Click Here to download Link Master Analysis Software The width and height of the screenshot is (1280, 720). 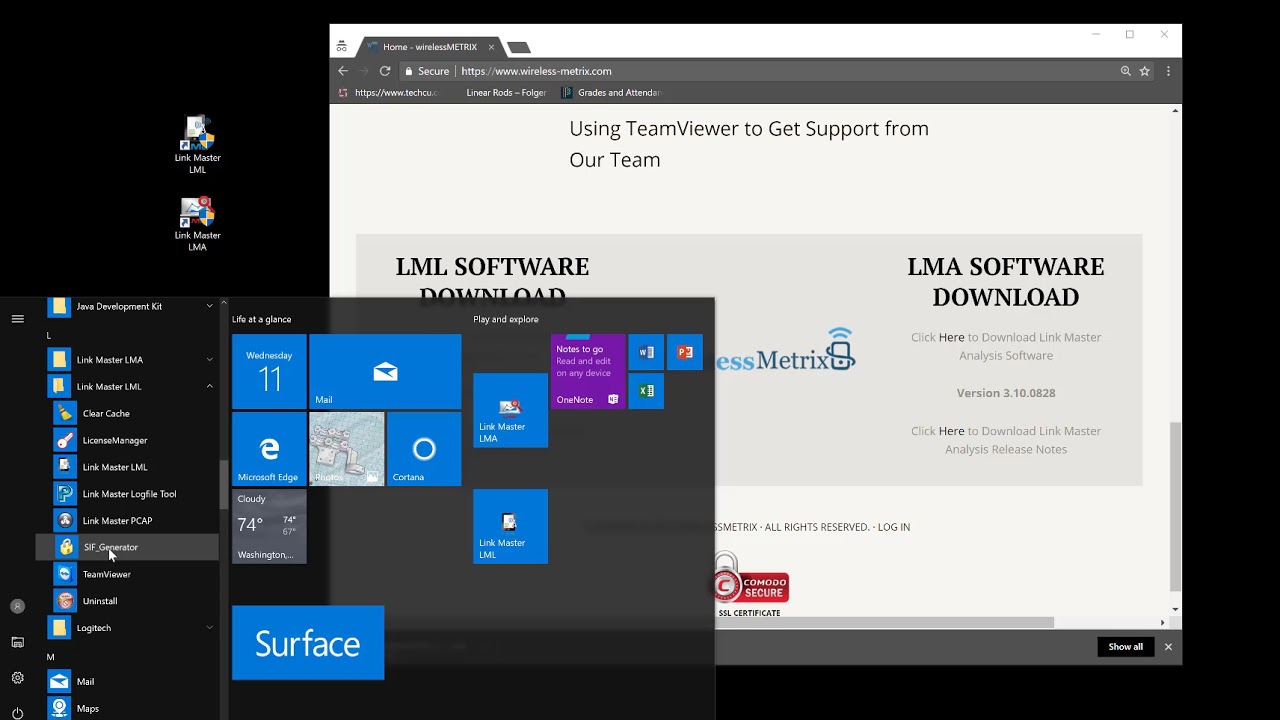[951, 337]
